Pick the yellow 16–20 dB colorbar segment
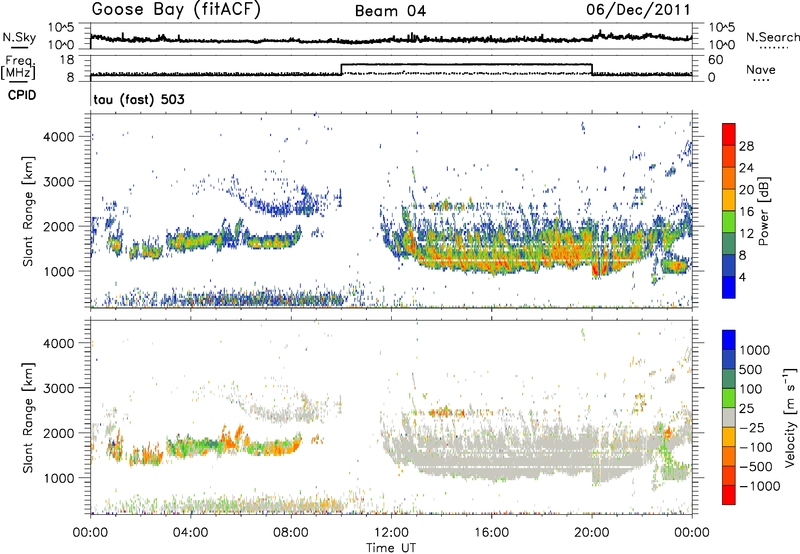The width and height of the screenshot is (800, 554). click(729, 199)
